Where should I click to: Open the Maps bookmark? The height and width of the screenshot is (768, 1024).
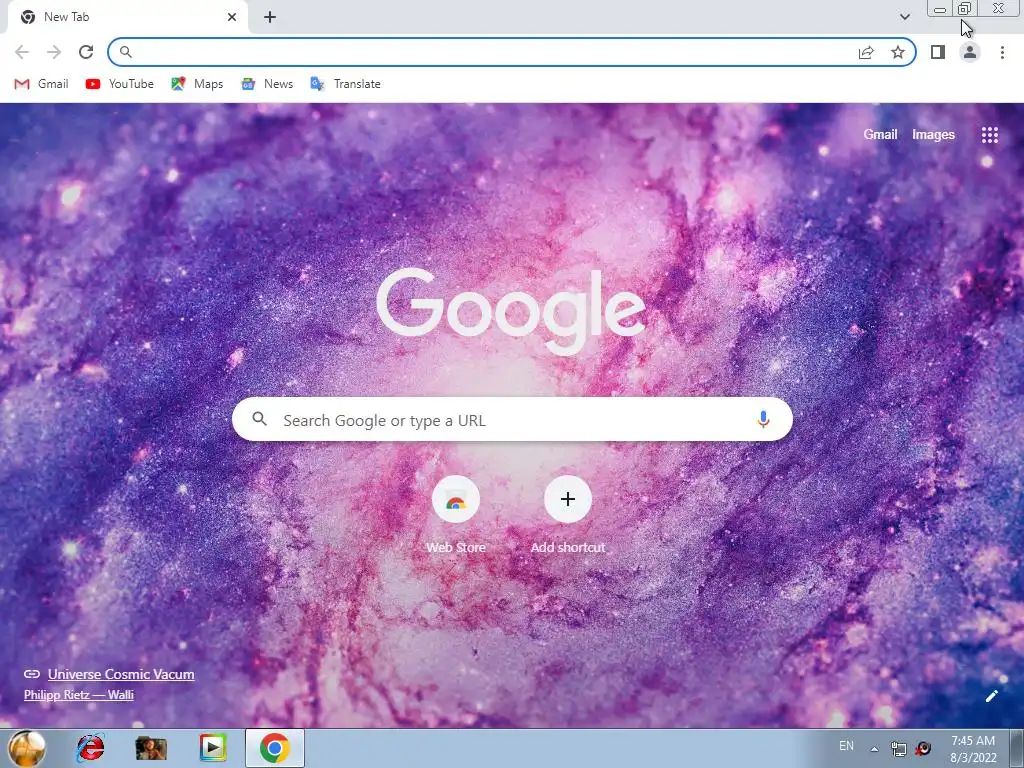(x=197, y=84)
